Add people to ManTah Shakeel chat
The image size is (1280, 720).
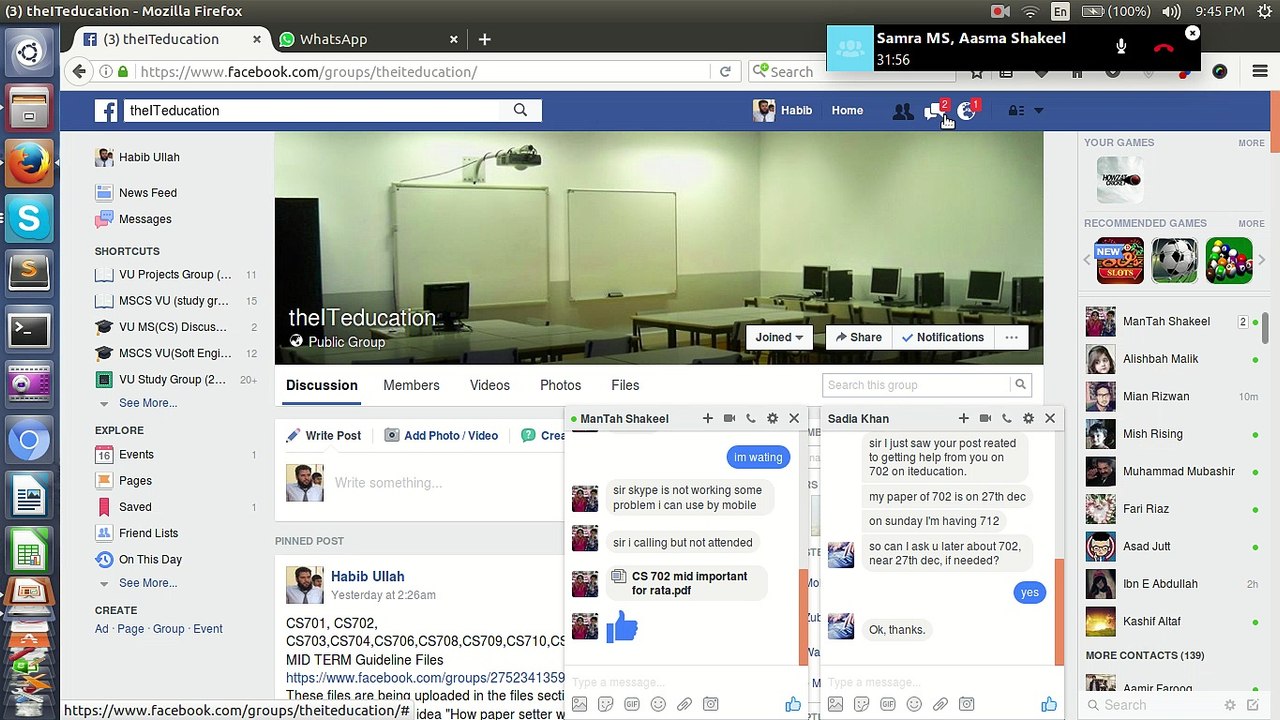[708, 418]
